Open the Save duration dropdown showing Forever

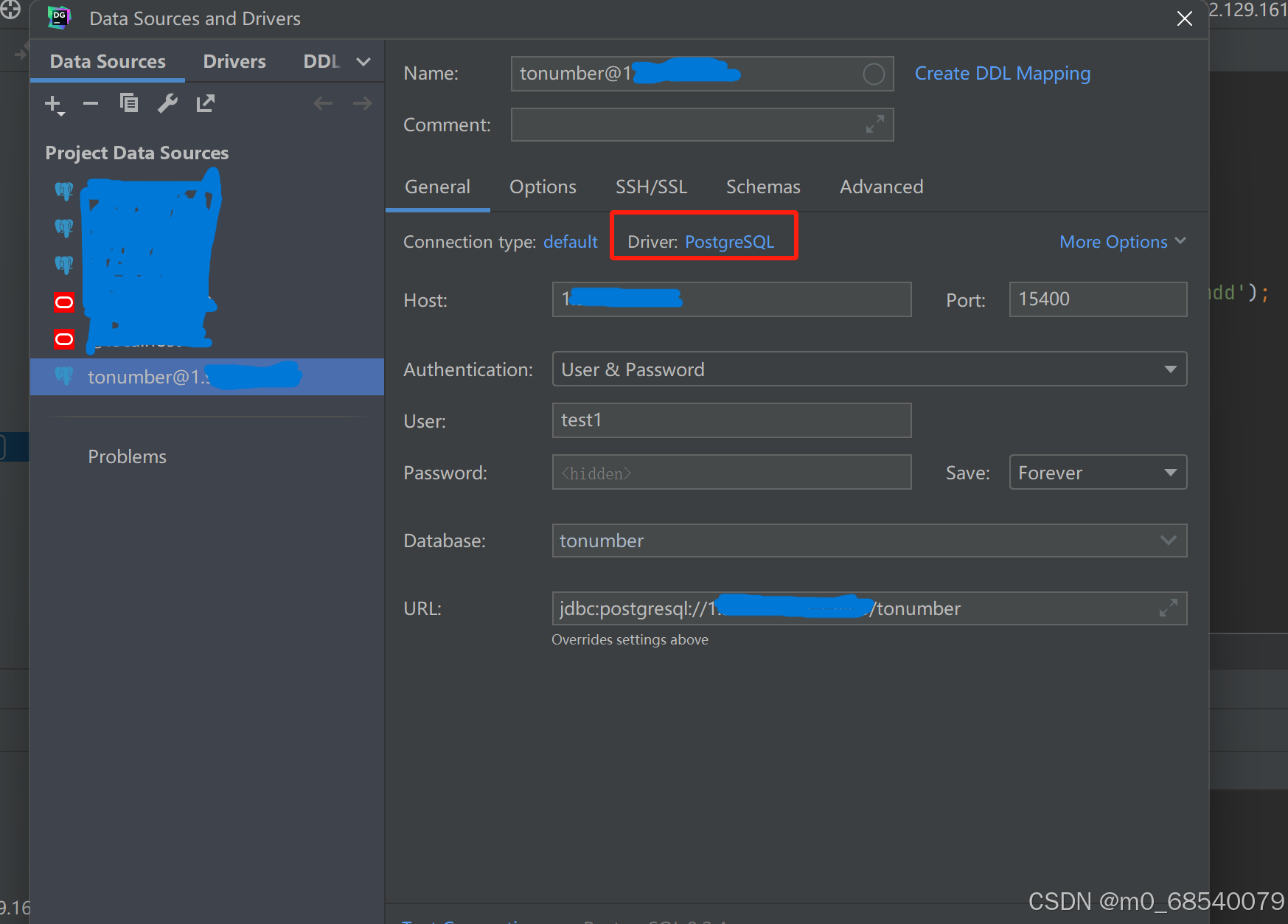coord(1170,472)
